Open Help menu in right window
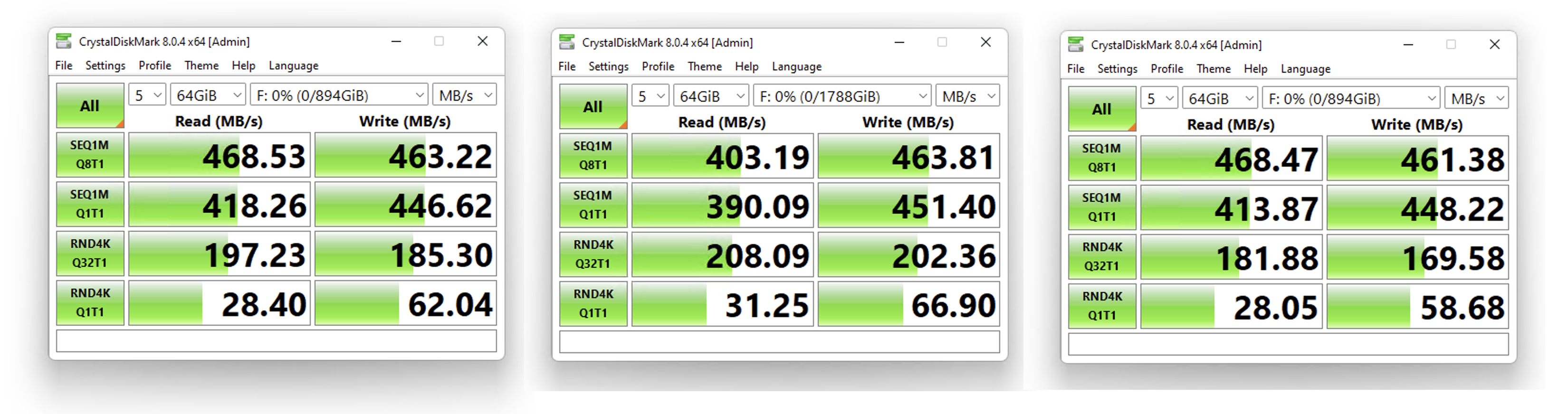The height and width of the screenshot is (414, 1568). (x=1255, y=69)
